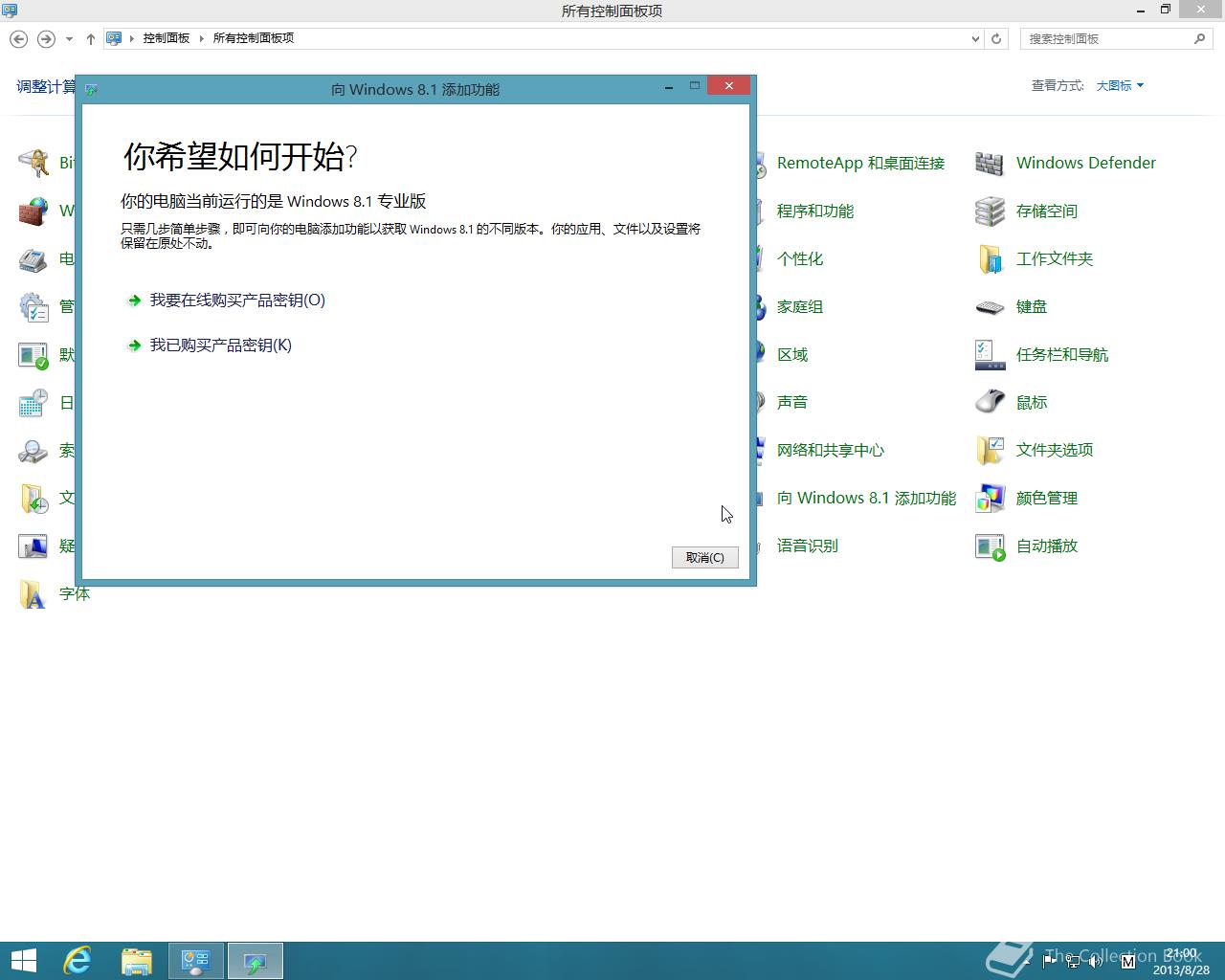Open 向 Windows 8.1 添加功能 item

pyautogui.click(x=866, y=498)
